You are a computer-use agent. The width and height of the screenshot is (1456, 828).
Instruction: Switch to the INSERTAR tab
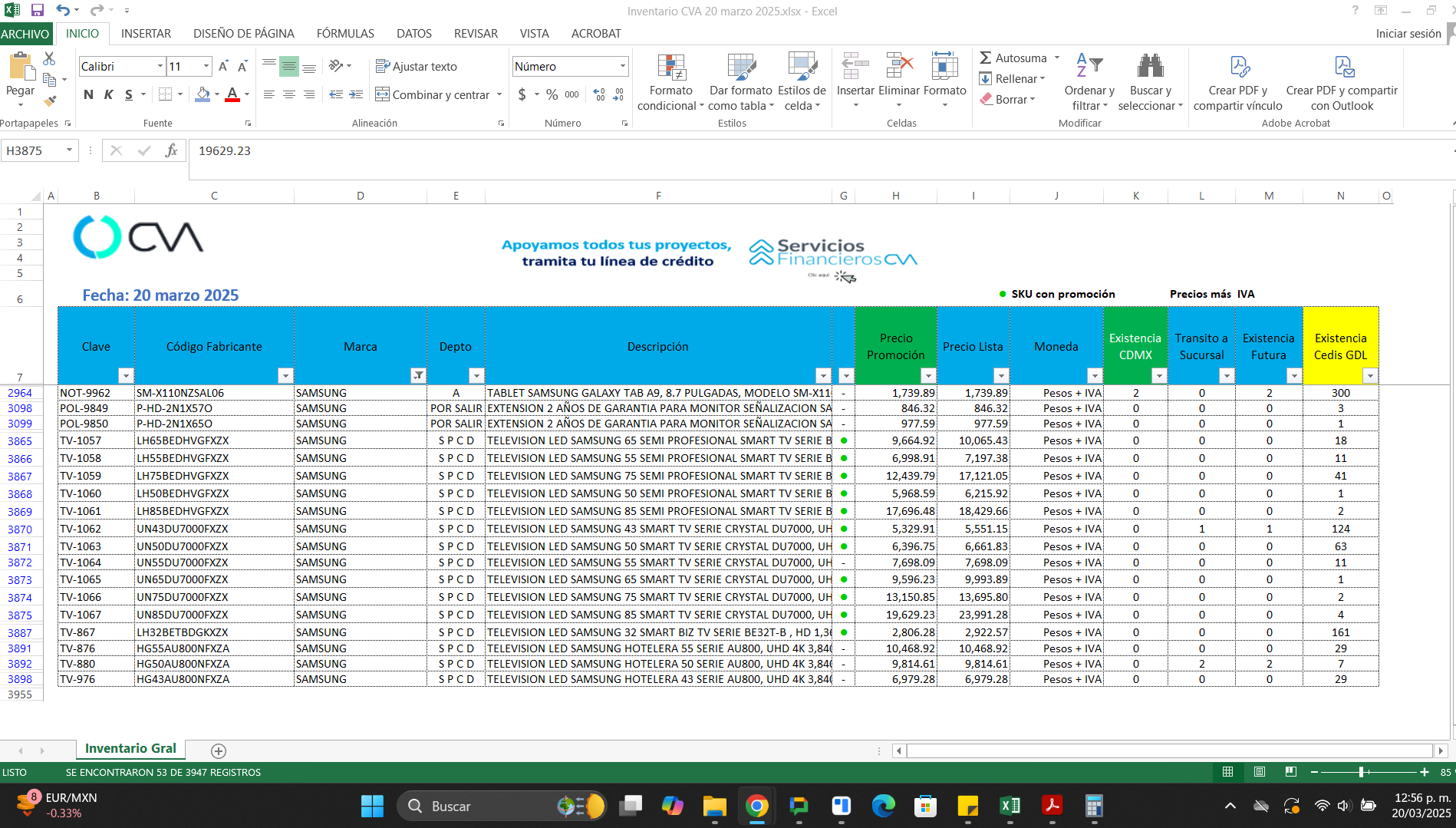(x=146, y=34)
